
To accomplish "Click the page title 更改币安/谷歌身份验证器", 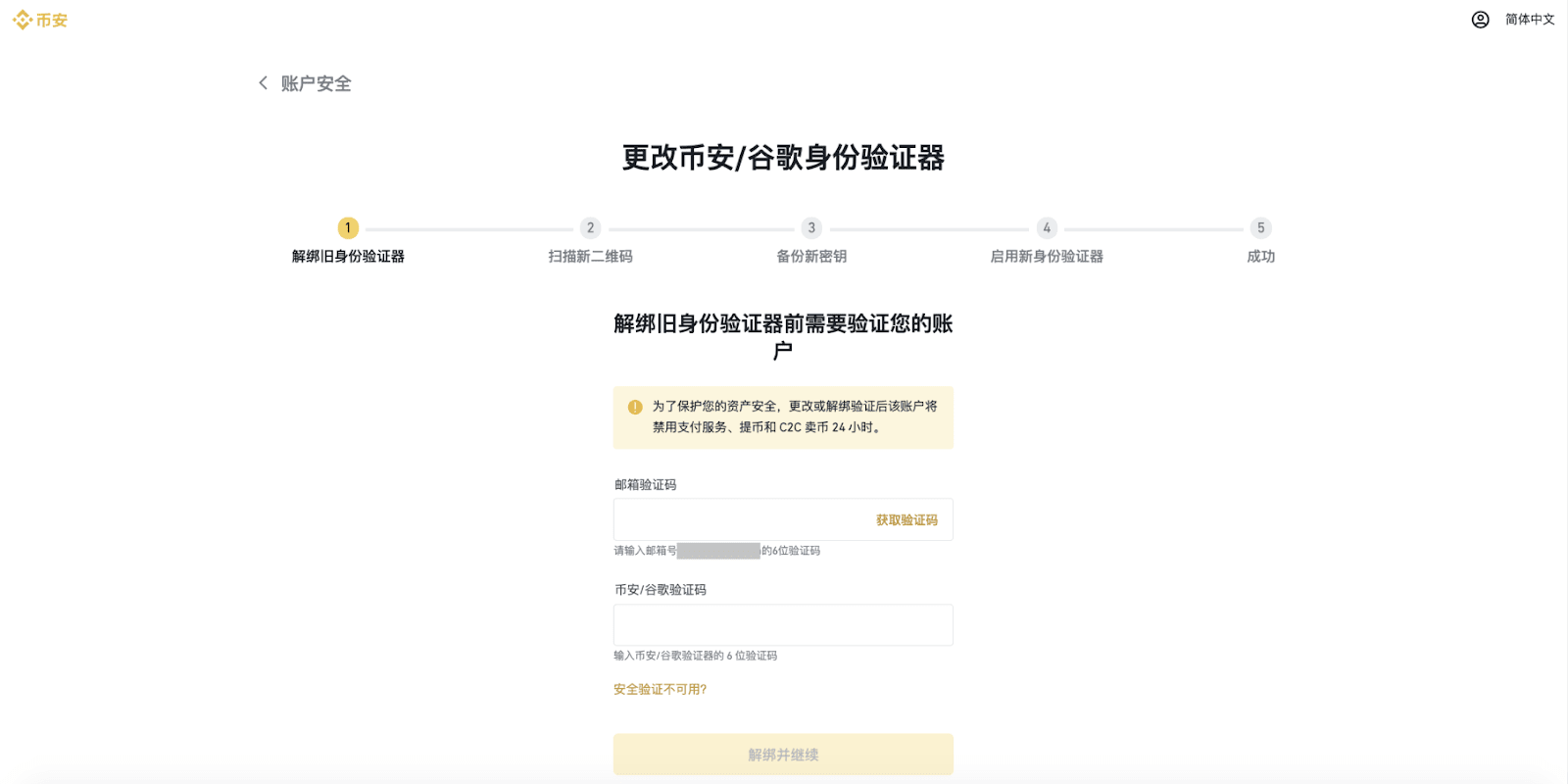I will tap(783, 158).
